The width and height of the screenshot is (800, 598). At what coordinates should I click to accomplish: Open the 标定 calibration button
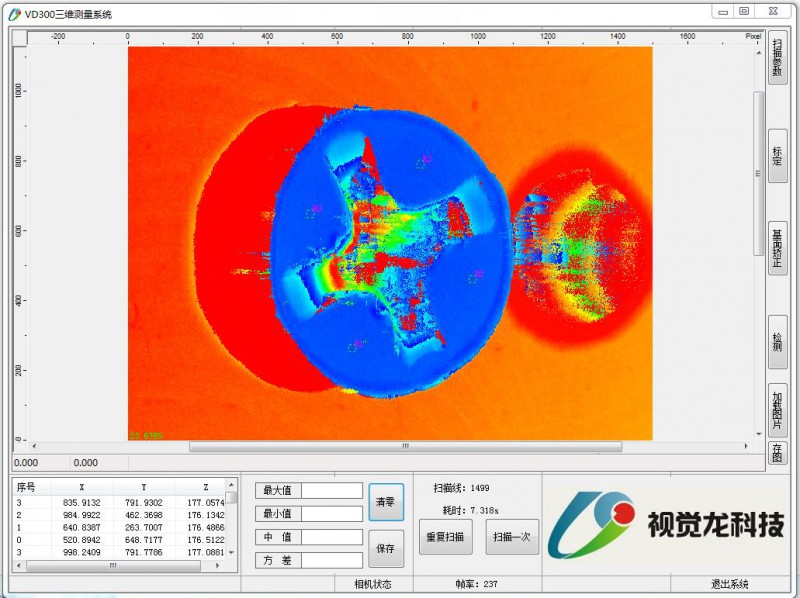777,155
